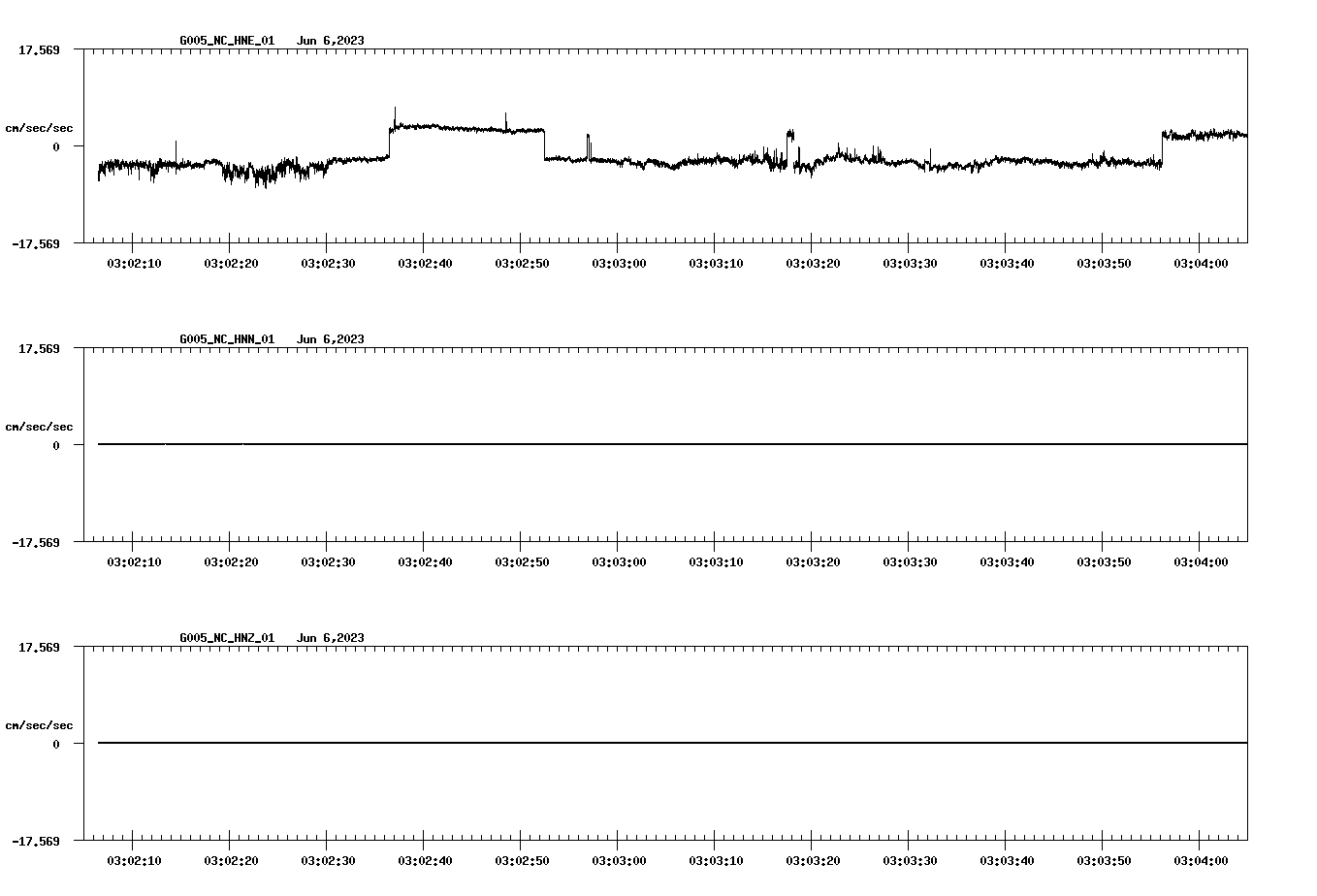
Task: Select the G005_NC_HNZ_01 channel label
Action: (225, 638)
